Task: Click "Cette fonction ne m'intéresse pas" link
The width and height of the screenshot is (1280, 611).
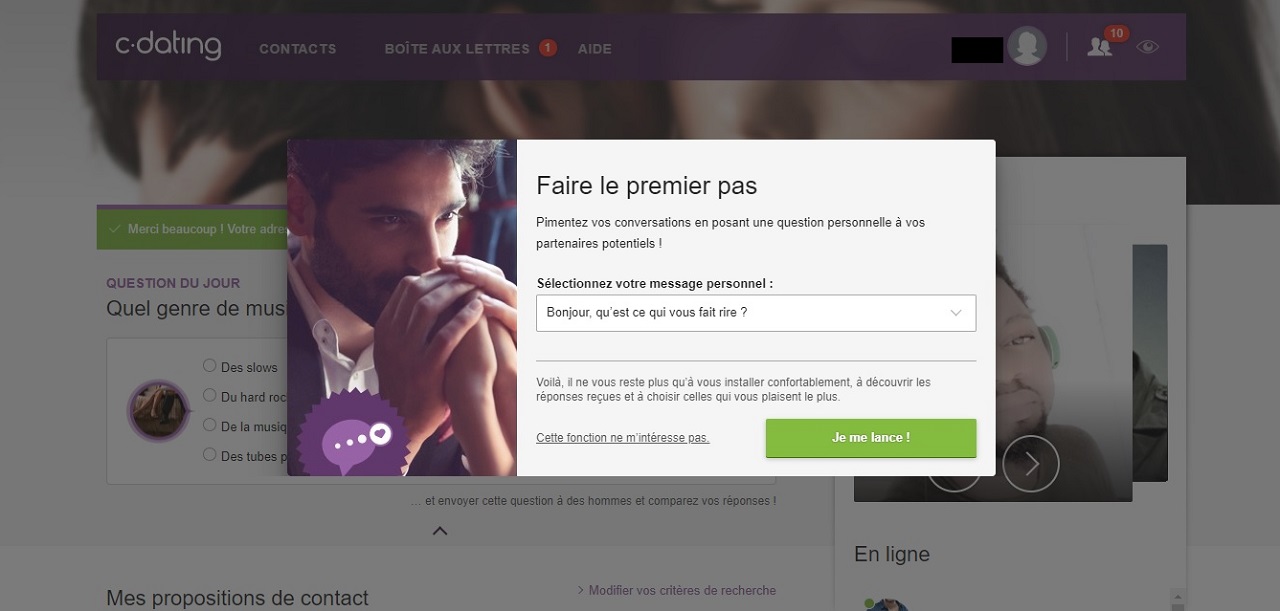Action: [x=622, y=438]
